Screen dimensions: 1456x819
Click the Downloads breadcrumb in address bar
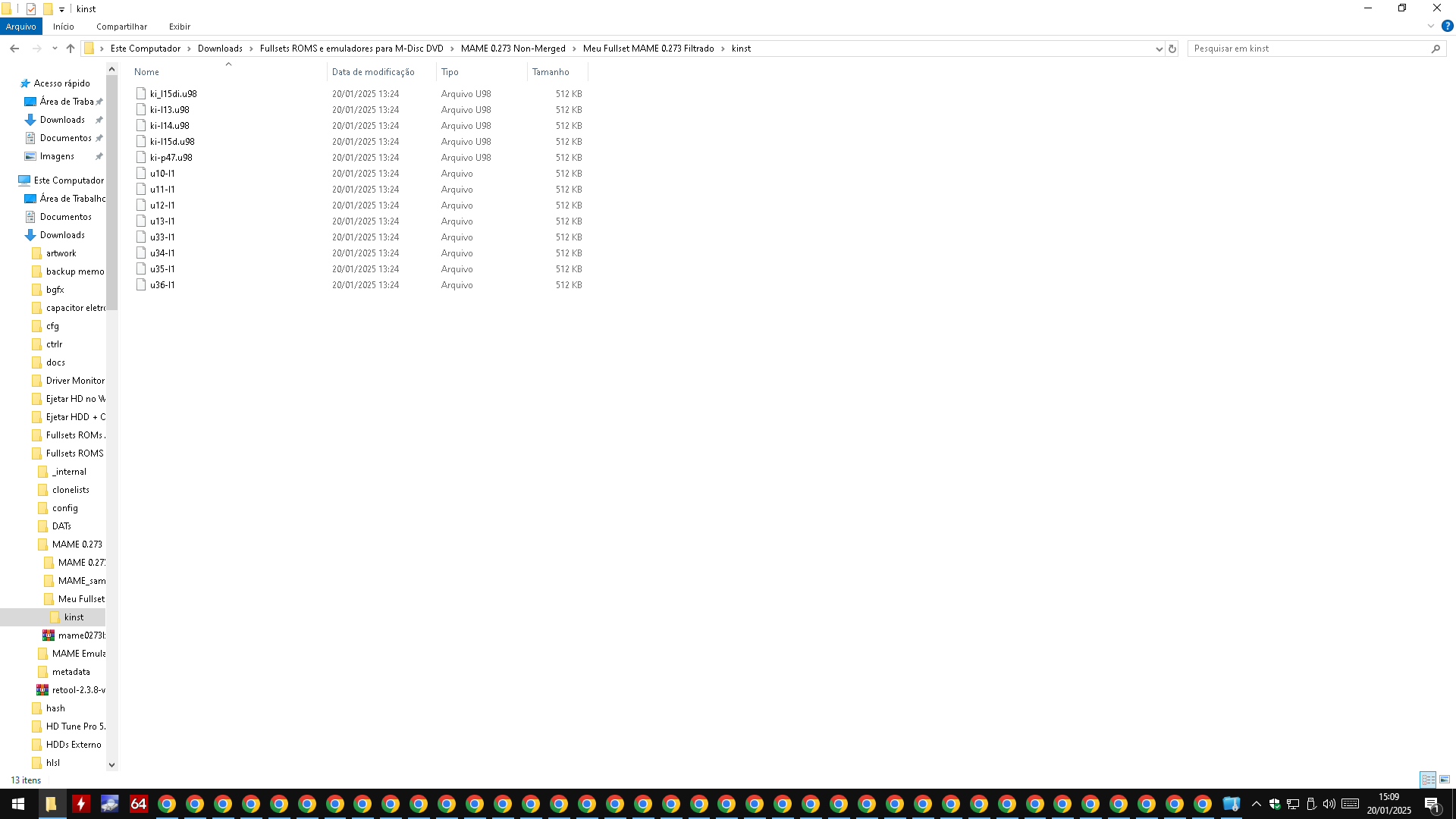pyautogui.click(x=220, y=49)
